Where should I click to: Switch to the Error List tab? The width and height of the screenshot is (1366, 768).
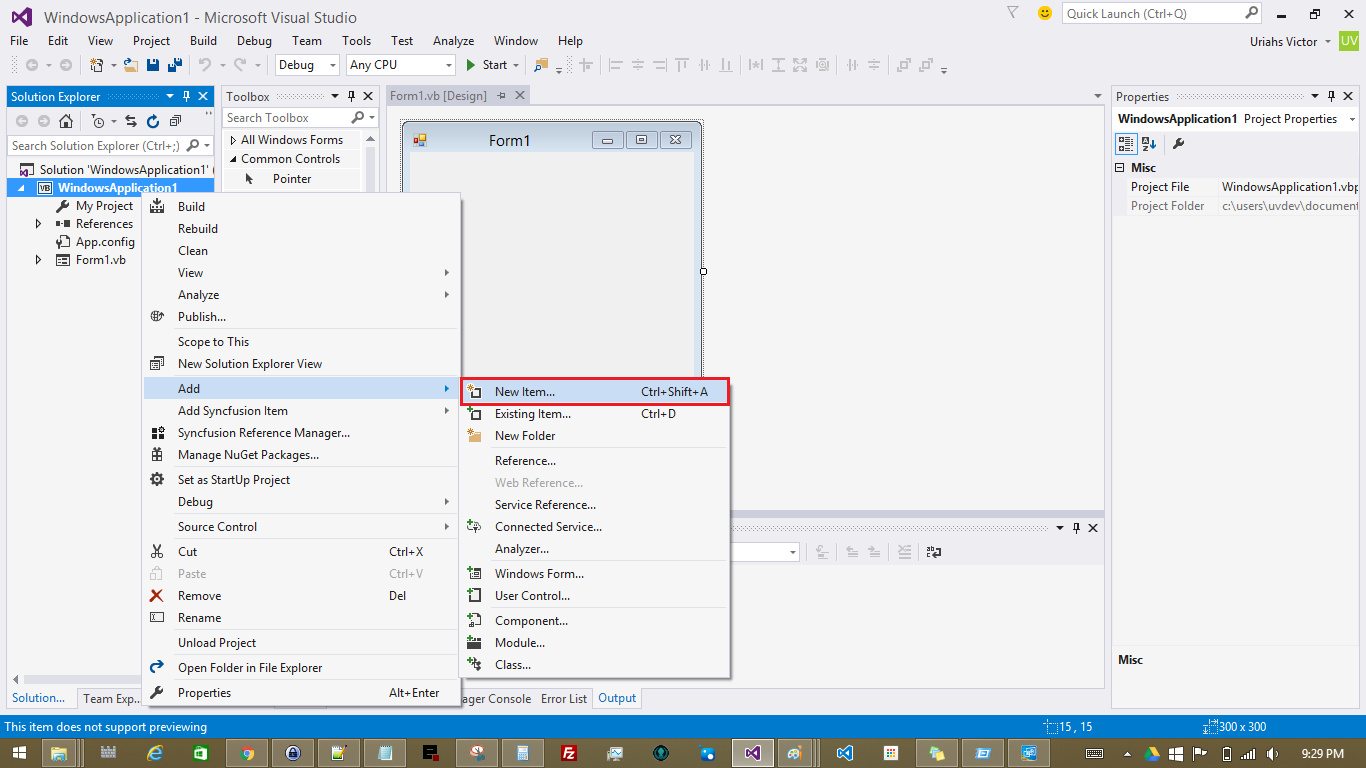[564, 699]
